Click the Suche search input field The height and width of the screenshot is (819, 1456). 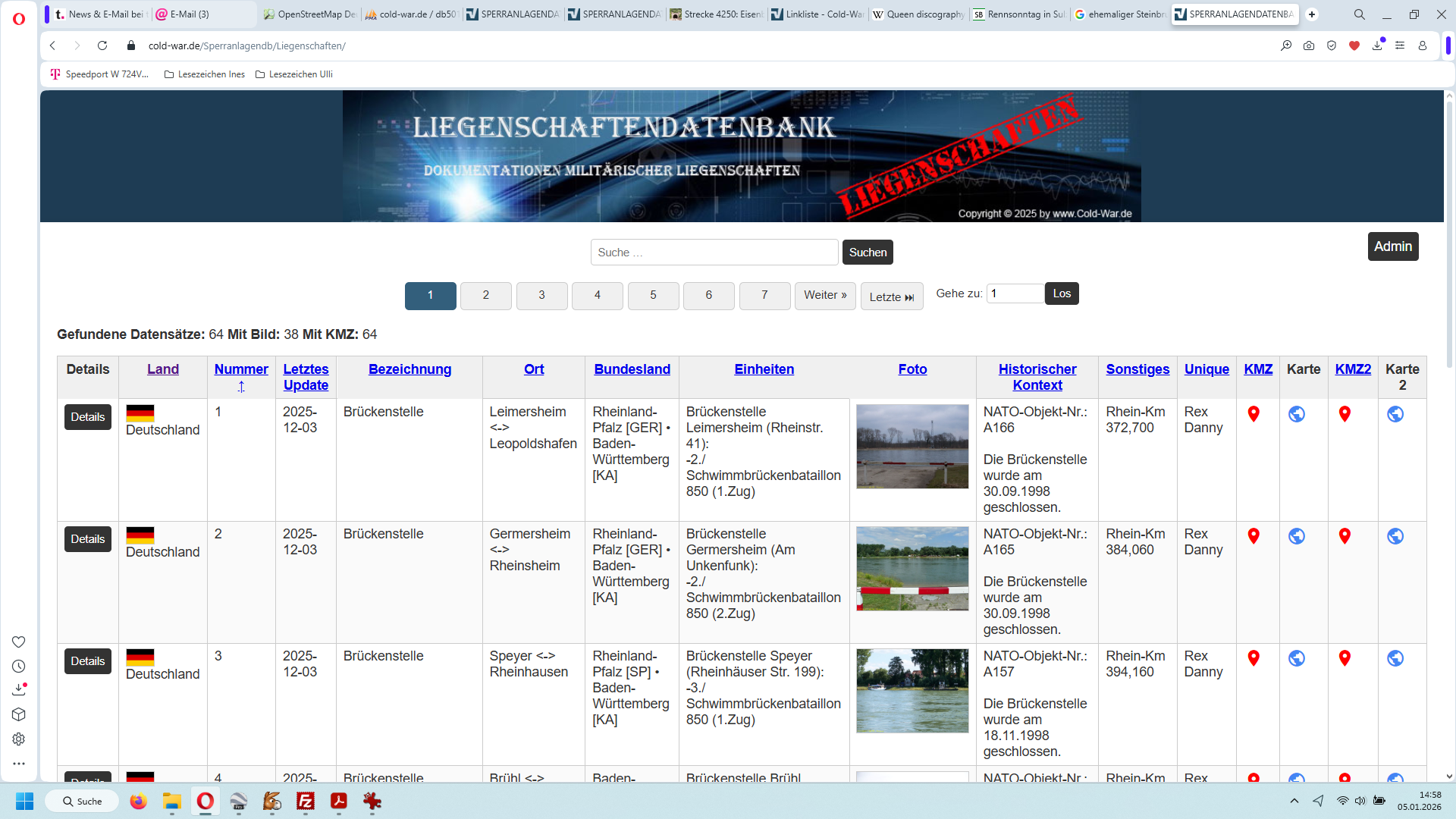714,253
